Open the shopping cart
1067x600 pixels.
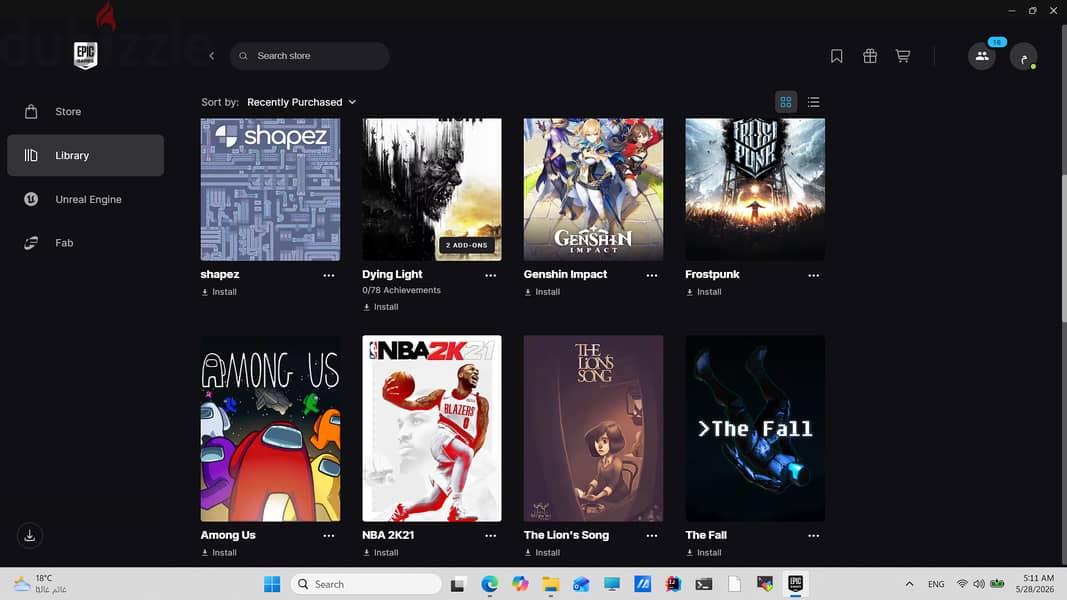902,56
